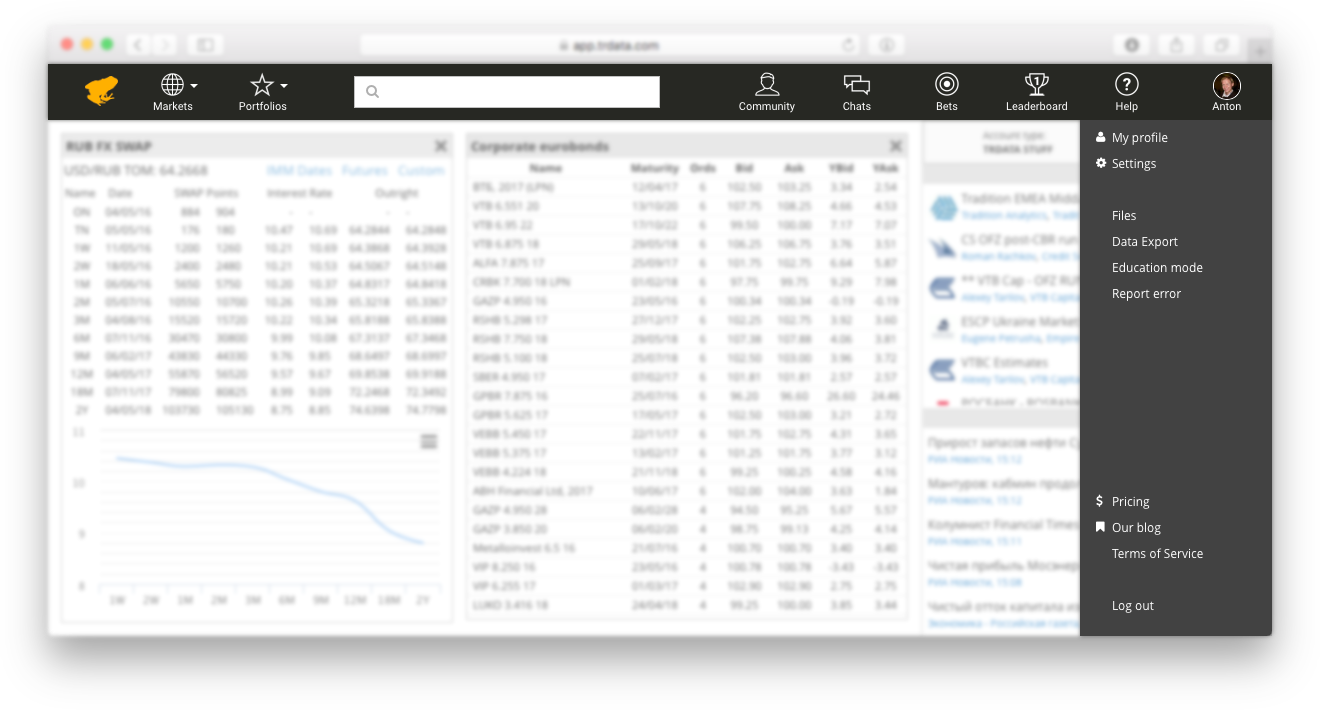Switch to Futures view
The image size is (1320, 710).
365,171
